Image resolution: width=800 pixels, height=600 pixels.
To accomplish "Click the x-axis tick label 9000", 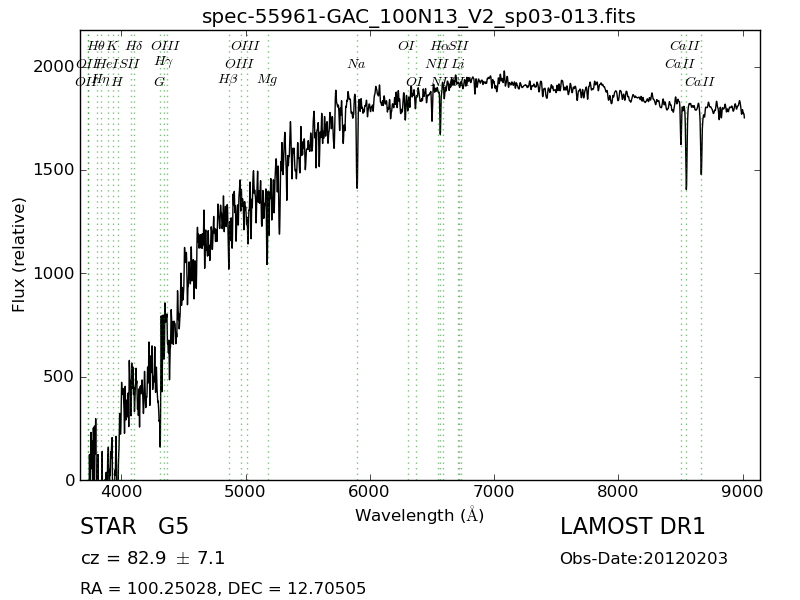I will (743, 491).
